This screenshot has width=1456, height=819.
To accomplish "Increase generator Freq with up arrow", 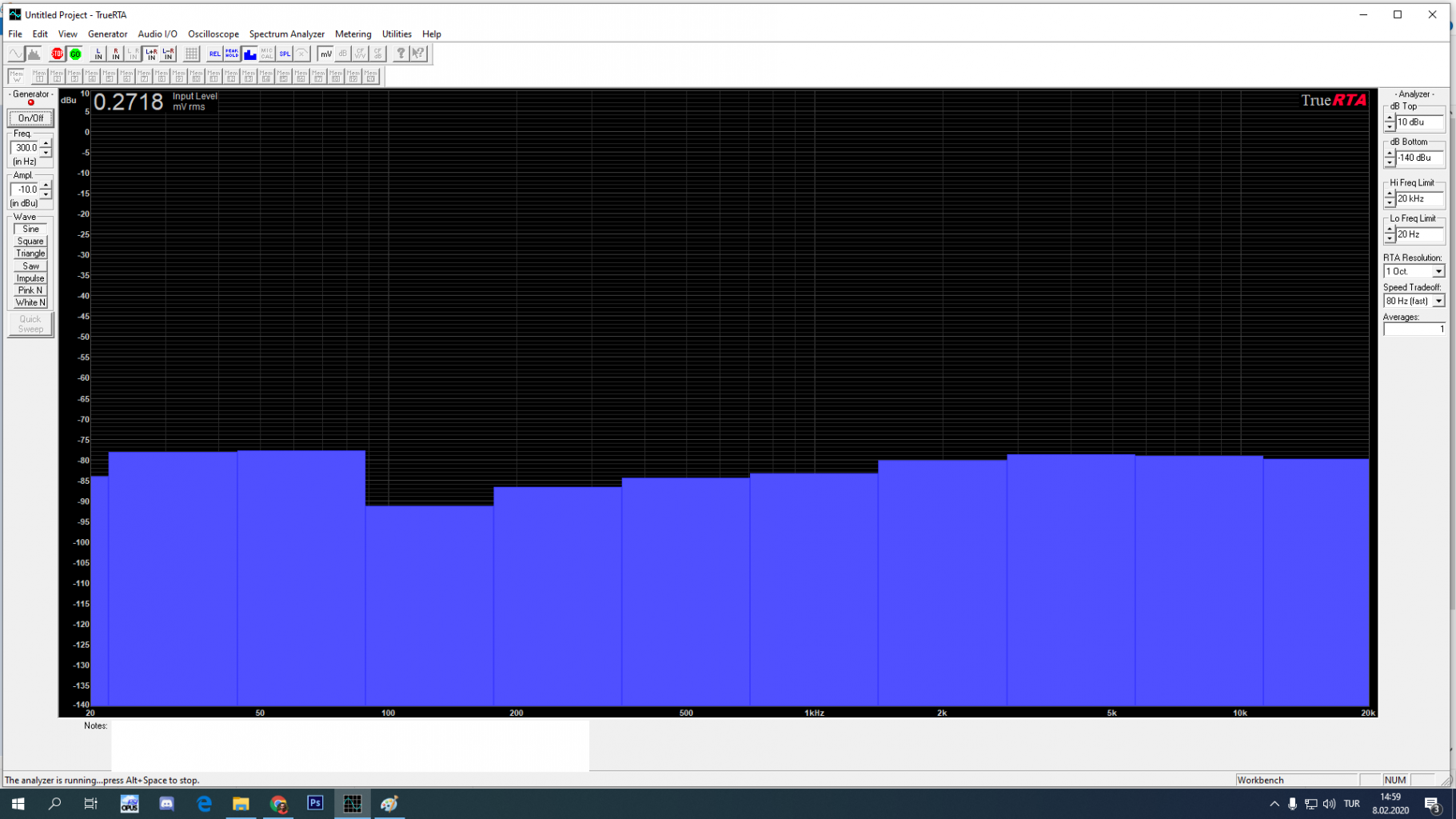I will pyautogui.click(x=46, y=144).
